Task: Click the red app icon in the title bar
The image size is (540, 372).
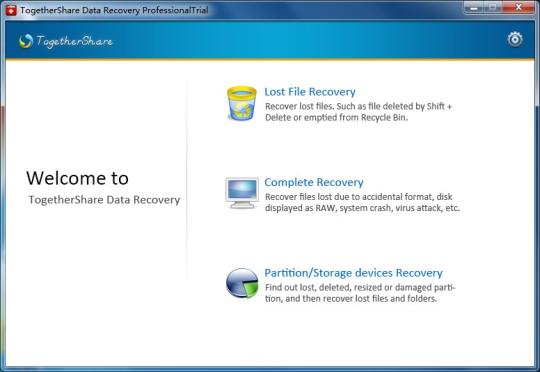Action: tap(11, 10)
